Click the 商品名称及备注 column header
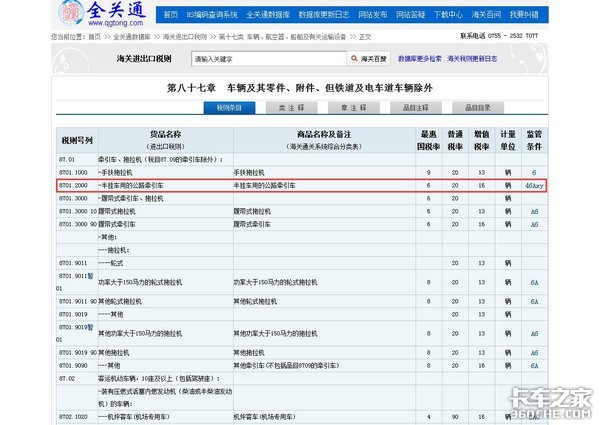The image size is (600, 425). [324, 140]
